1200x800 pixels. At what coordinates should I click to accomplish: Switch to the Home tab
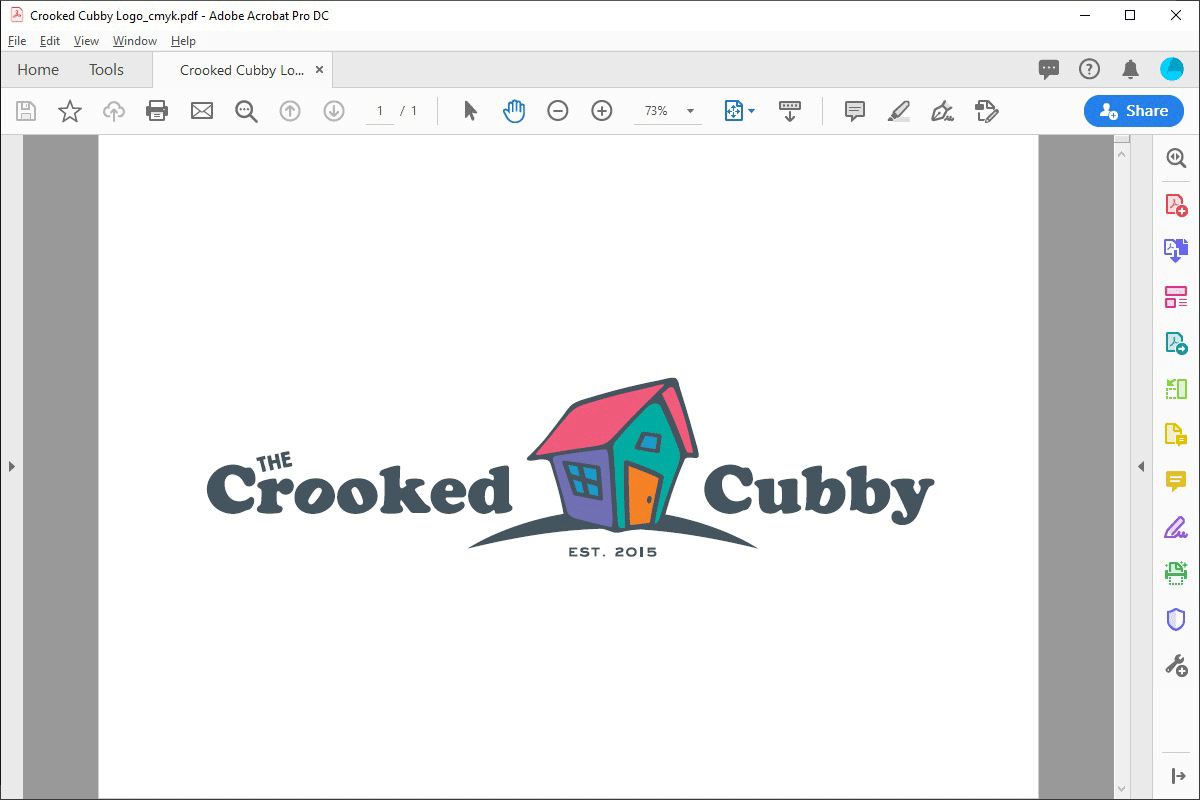pos(38,70)
